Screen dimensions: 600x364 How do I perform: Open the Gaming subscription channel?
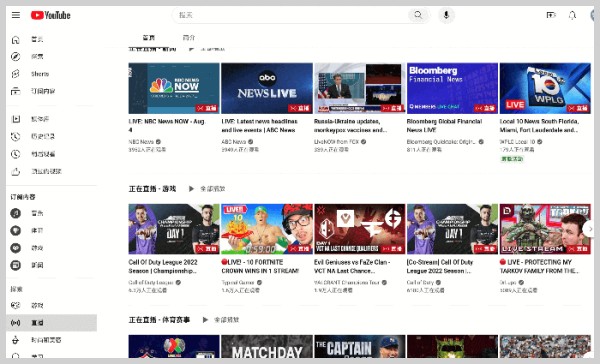(51, 248)
